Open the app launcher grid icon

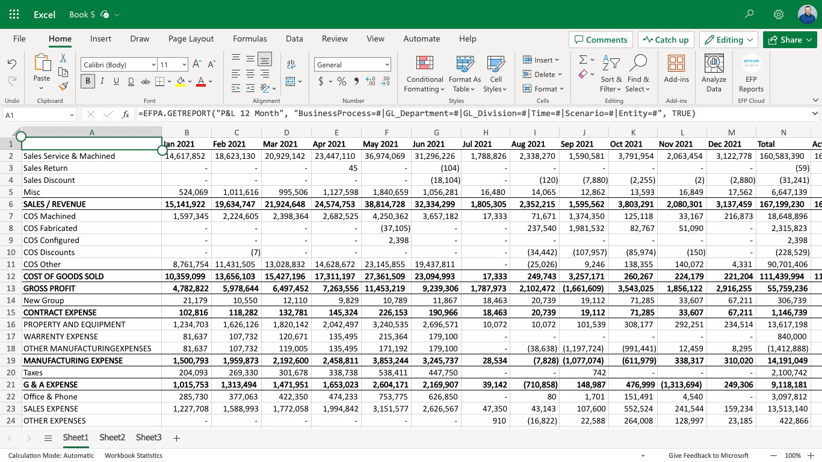[14, 15]
